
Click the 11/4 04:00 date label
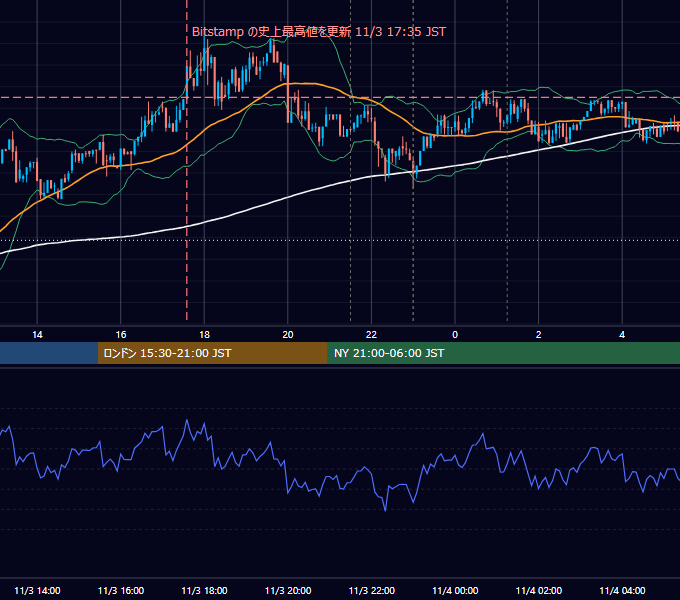622,590
